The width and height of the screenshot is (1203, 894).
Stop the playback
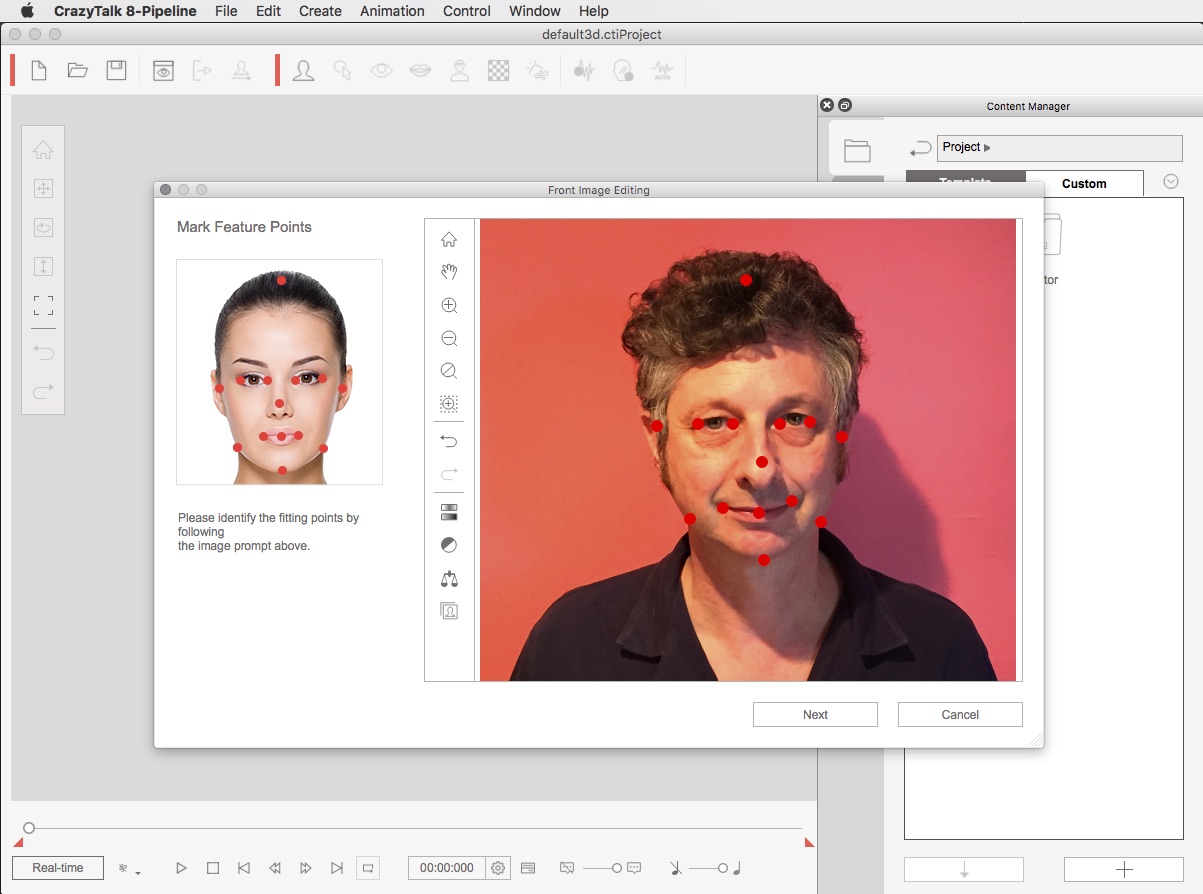(213, 868)
